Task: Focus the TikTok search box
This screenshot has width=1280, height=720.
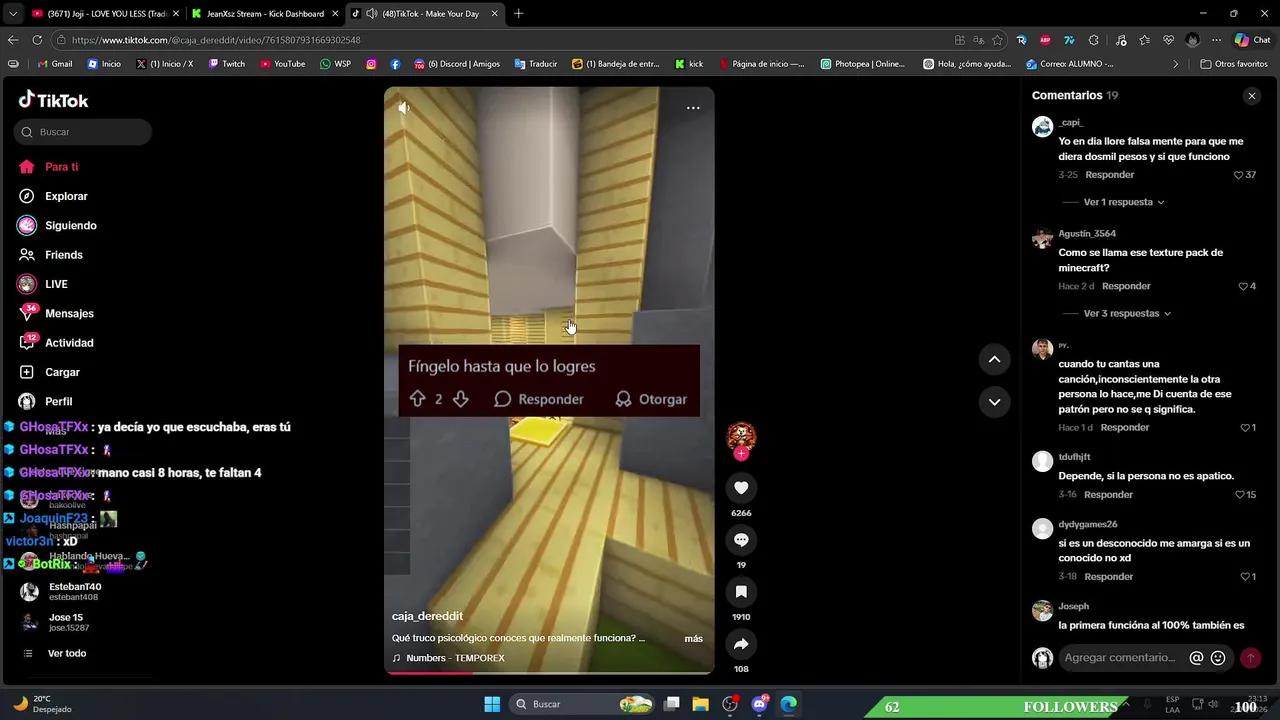Action: coord(83,132)
